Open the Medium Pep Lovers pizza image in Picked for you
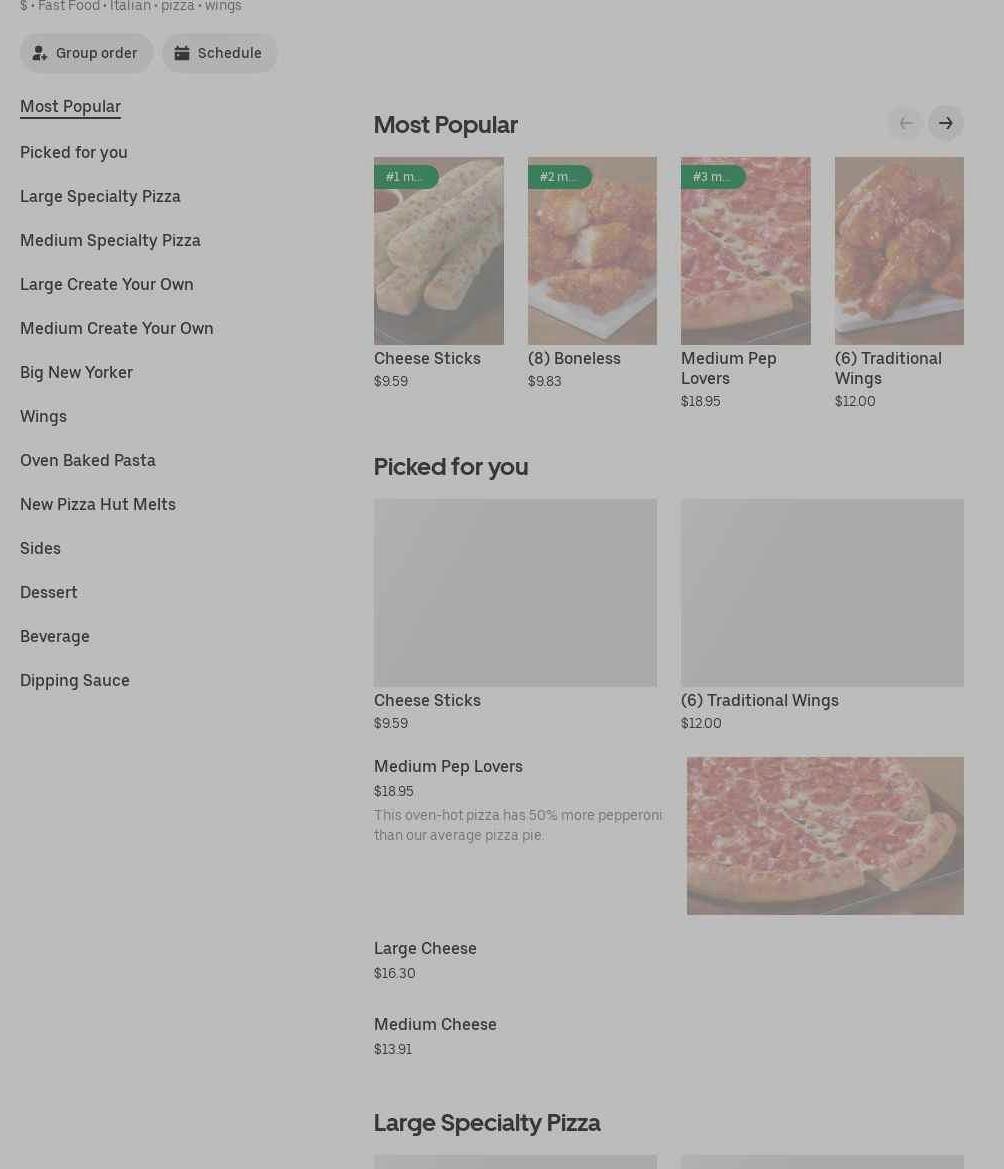The width and height of the screenshot is (1004, 1169). (x=825, y=835)
